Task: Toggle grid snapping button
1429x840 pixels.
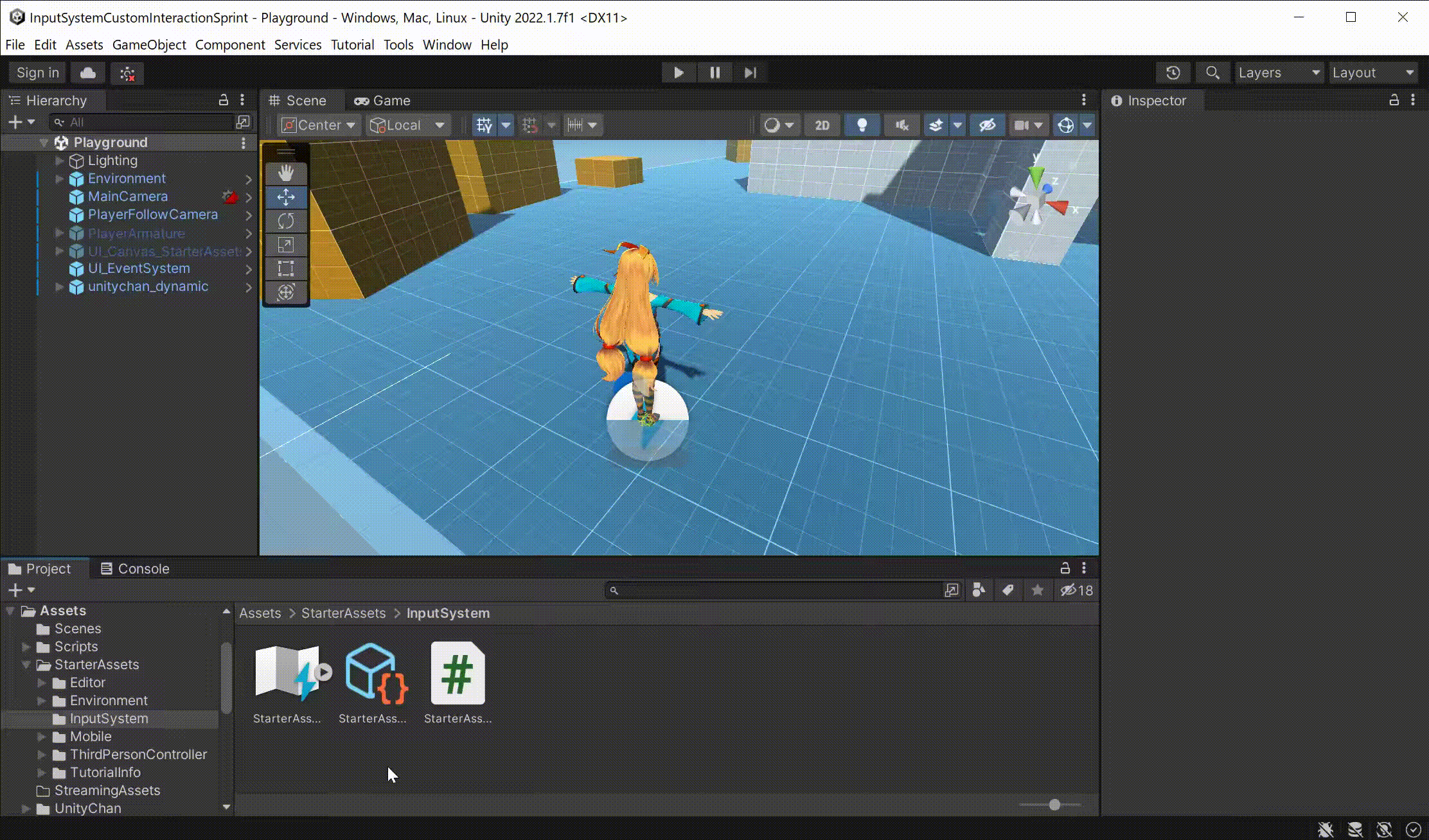Action: [x=529, y=125]
